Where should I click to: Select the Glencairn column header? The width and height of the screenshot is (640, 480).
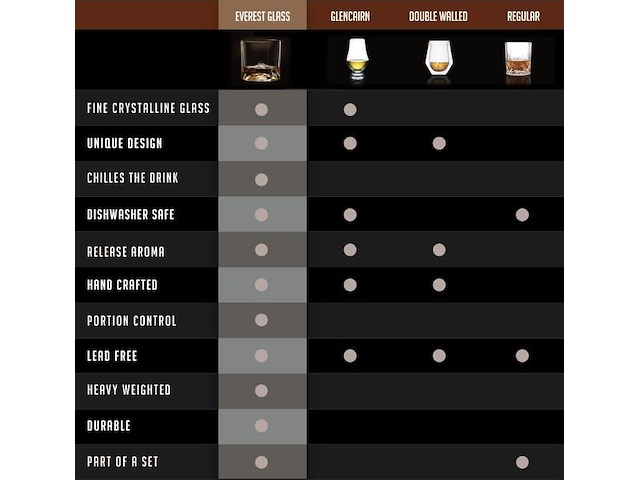pos(350,16)
